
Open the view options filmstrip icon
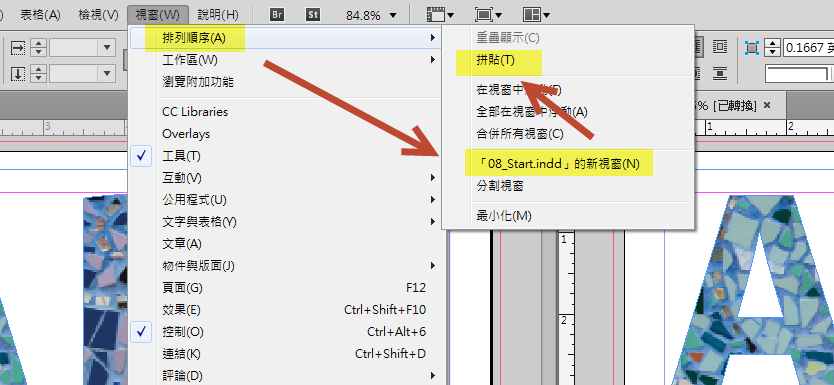(440, 15)
